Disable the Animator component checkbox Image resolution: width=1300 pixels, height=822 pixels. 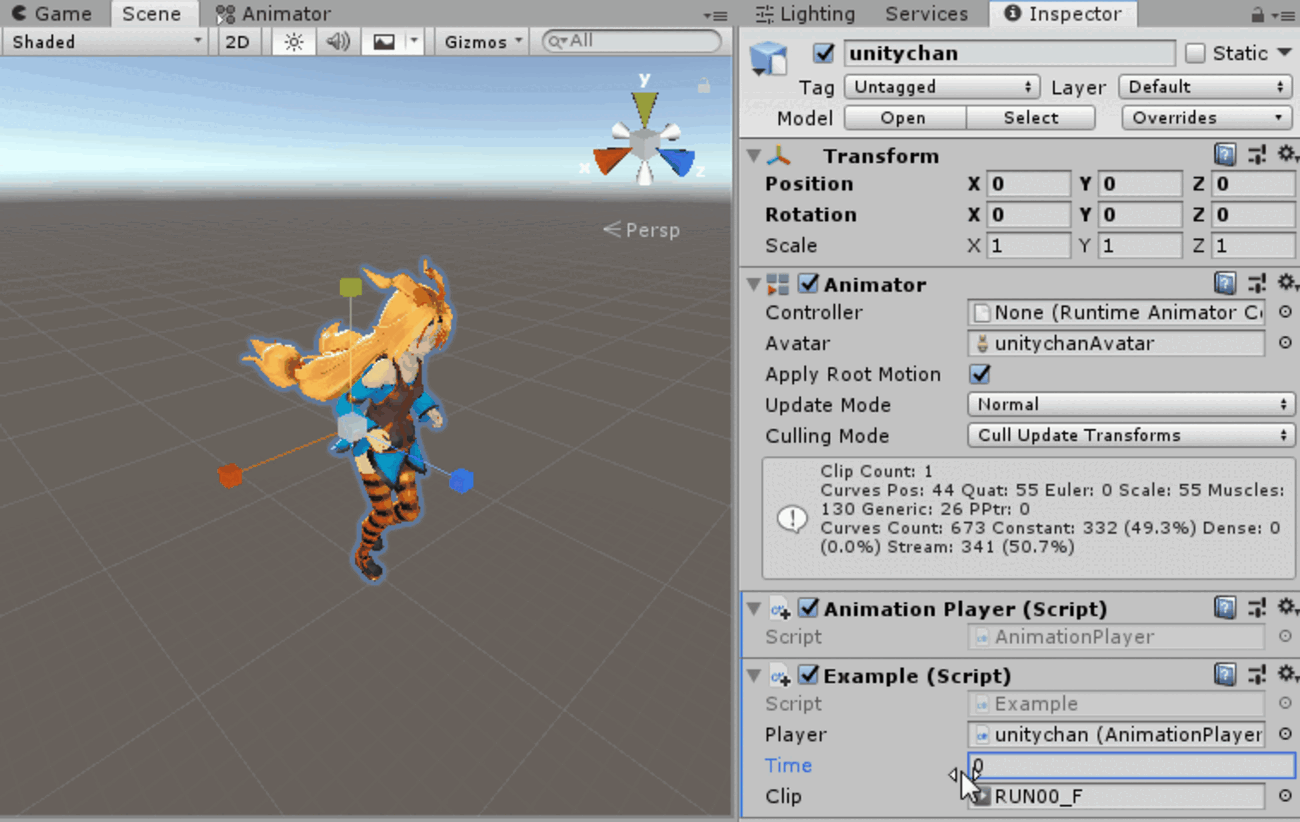[x=808, y=284]
